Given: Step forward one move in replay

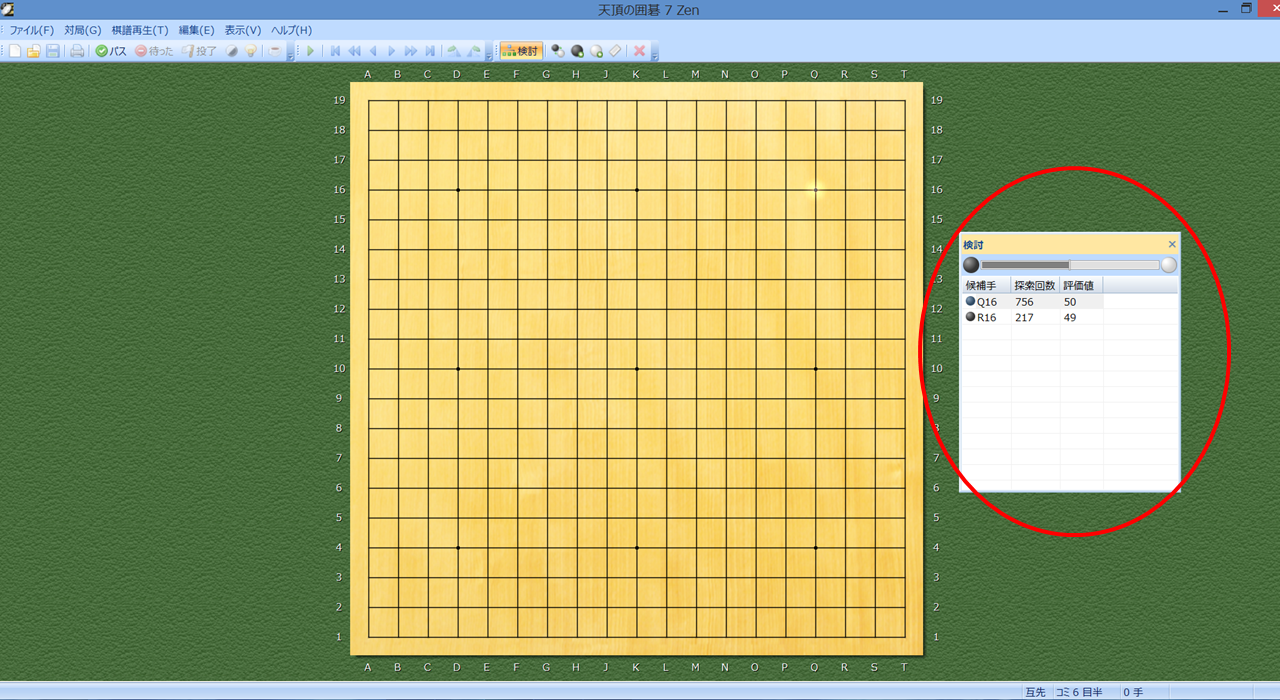Looking at the screenshot, I should 392,51.
